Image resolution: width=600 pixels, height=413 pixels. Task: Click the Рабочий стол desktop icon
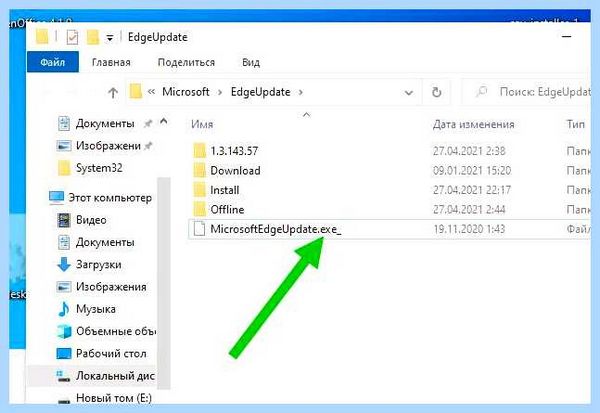click(64, 353)
